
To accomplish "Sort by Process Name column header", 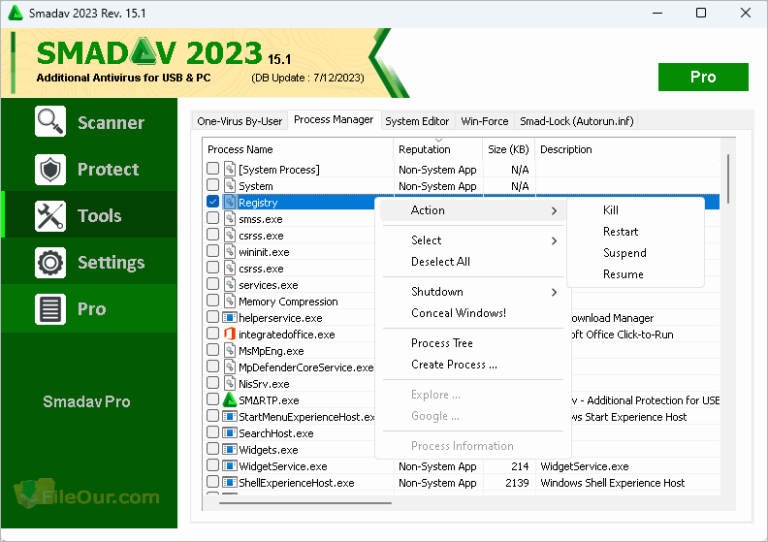I will (x=298, y=149).
